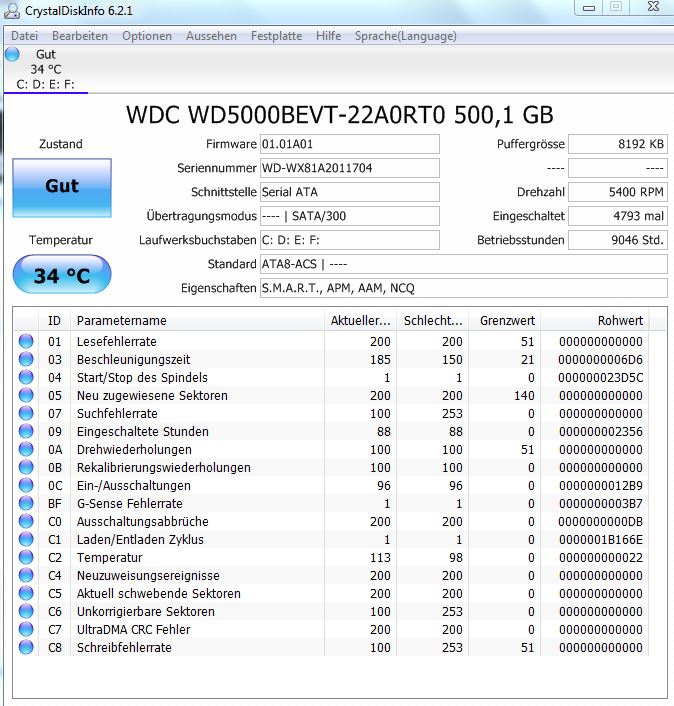Click the Zustand label above the health button
The height and width of the screenshot is (706, 674).
tap(61, 144)
